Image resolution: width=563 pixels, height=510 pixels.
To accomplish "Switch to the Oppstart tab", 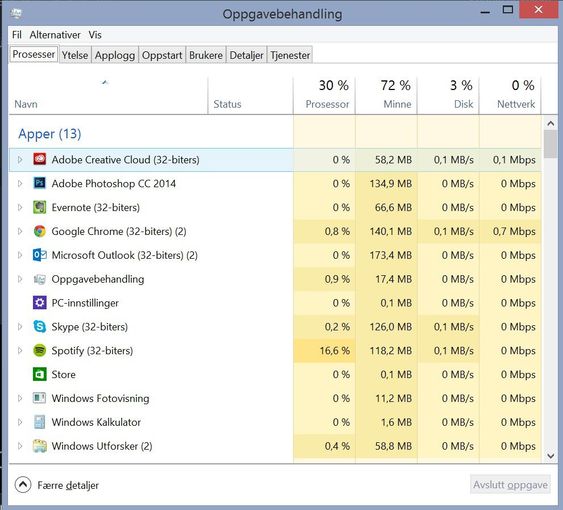I will pyautogui.click(x=162, y=55).
